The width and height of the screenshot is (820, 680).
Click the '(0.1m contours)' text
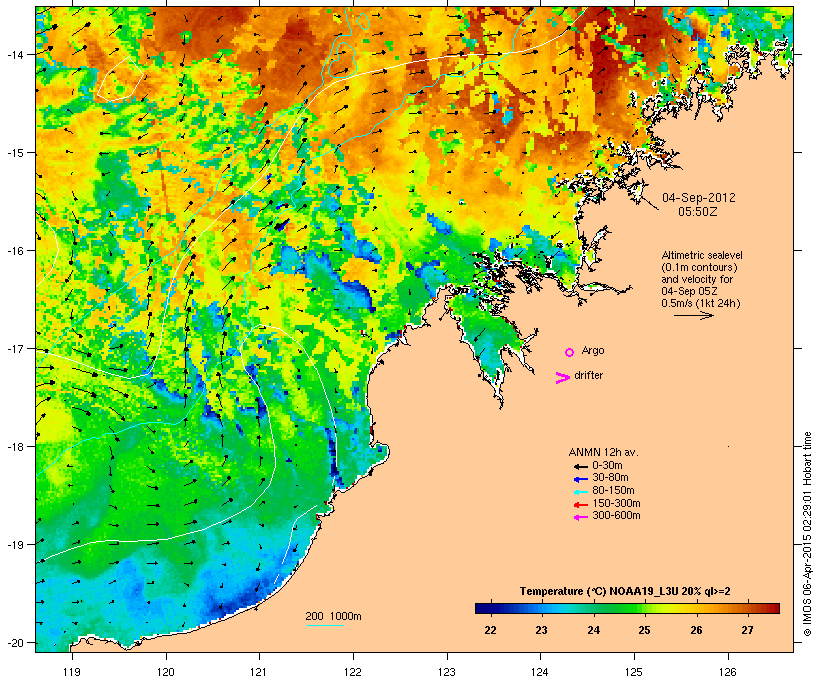(699, 267)
